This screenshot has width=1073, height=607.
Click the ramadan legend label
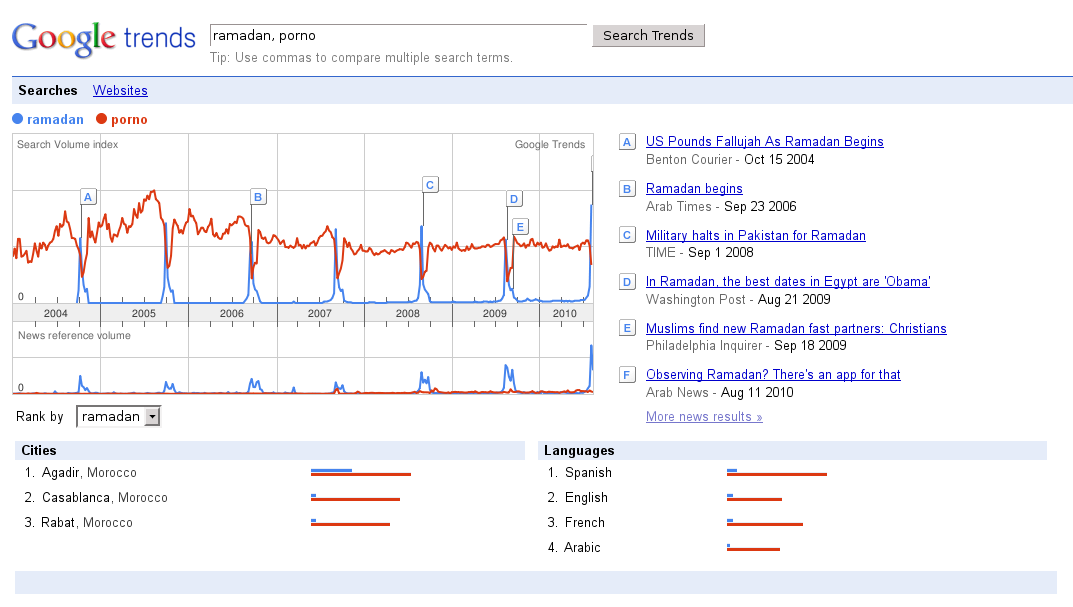[55, 119]
